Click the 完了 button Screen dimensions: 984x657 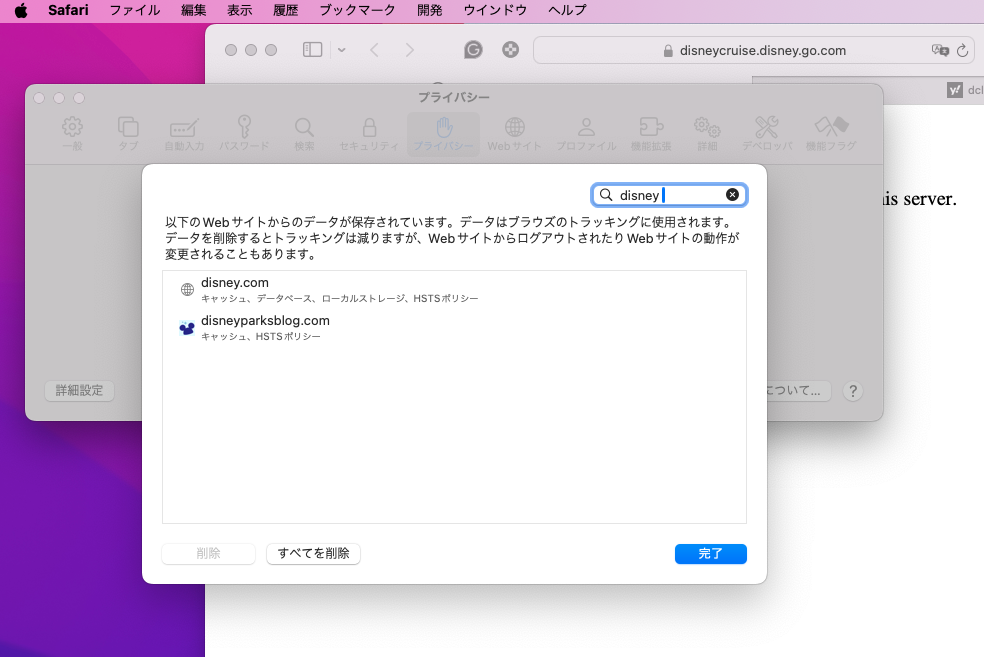(x=710, y=553)
